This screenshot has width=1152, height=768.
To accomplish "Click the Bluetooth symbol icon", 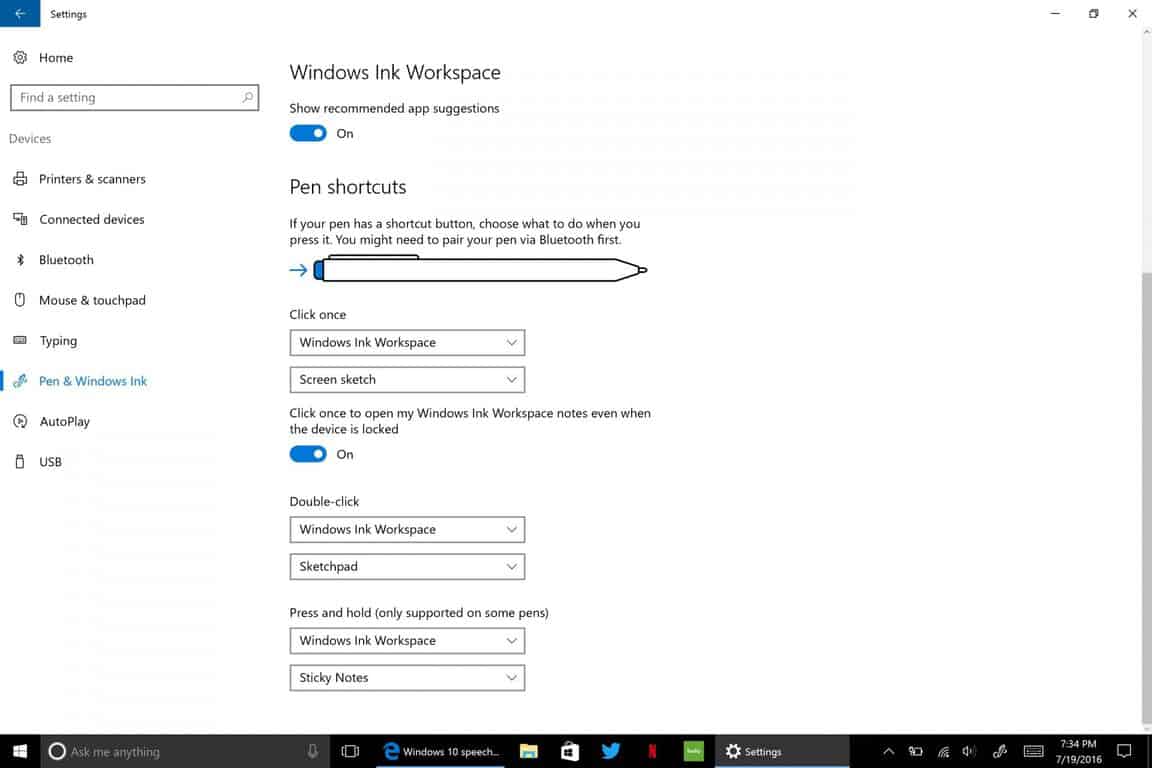I will [x=20, y=259].
